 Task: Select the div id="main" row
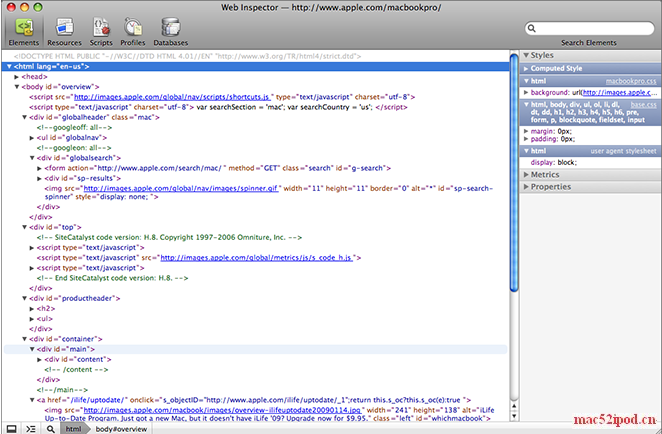pyautogui.click(x=255, y=349)
